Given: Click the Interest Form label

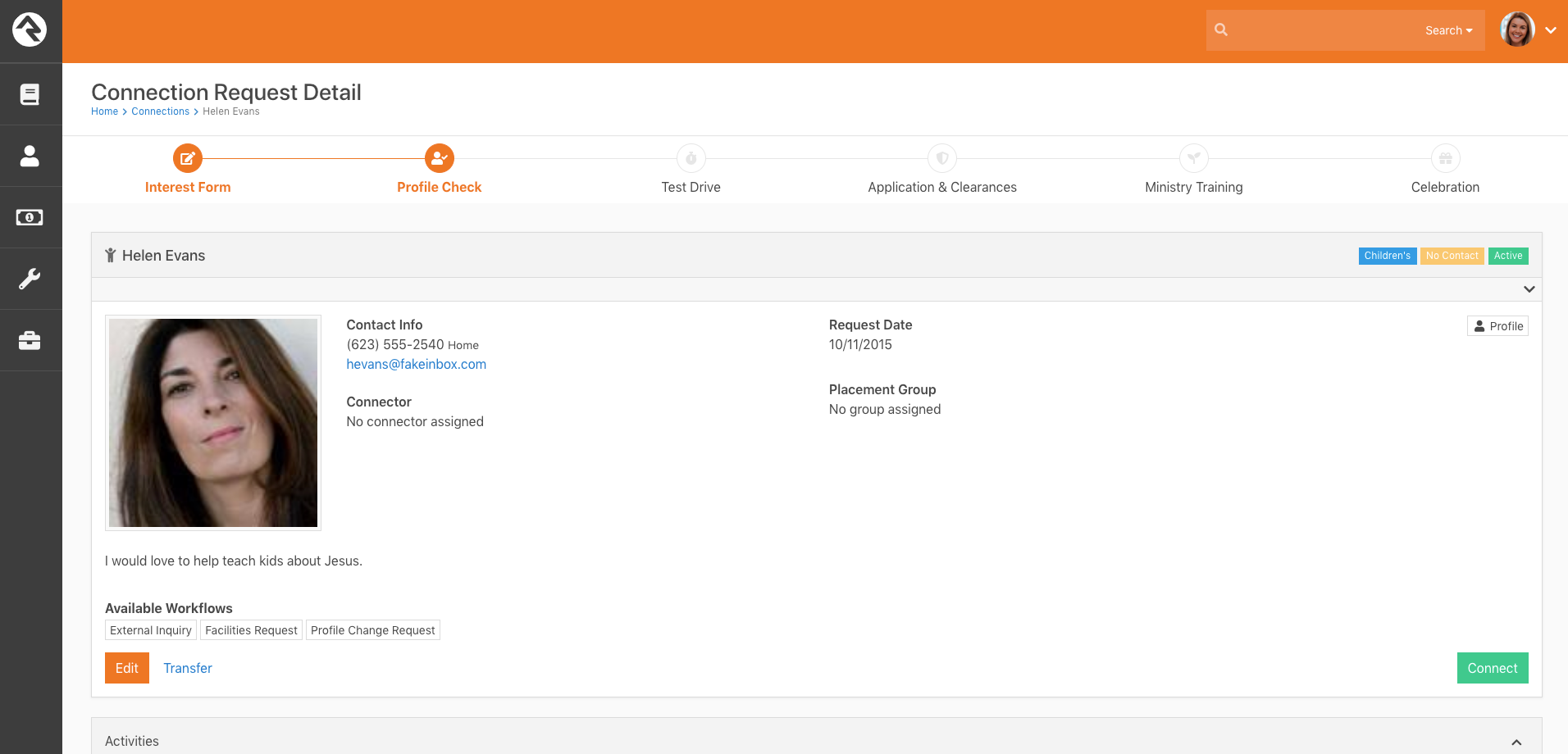Looking at the screenshot, I should point(188,187).
